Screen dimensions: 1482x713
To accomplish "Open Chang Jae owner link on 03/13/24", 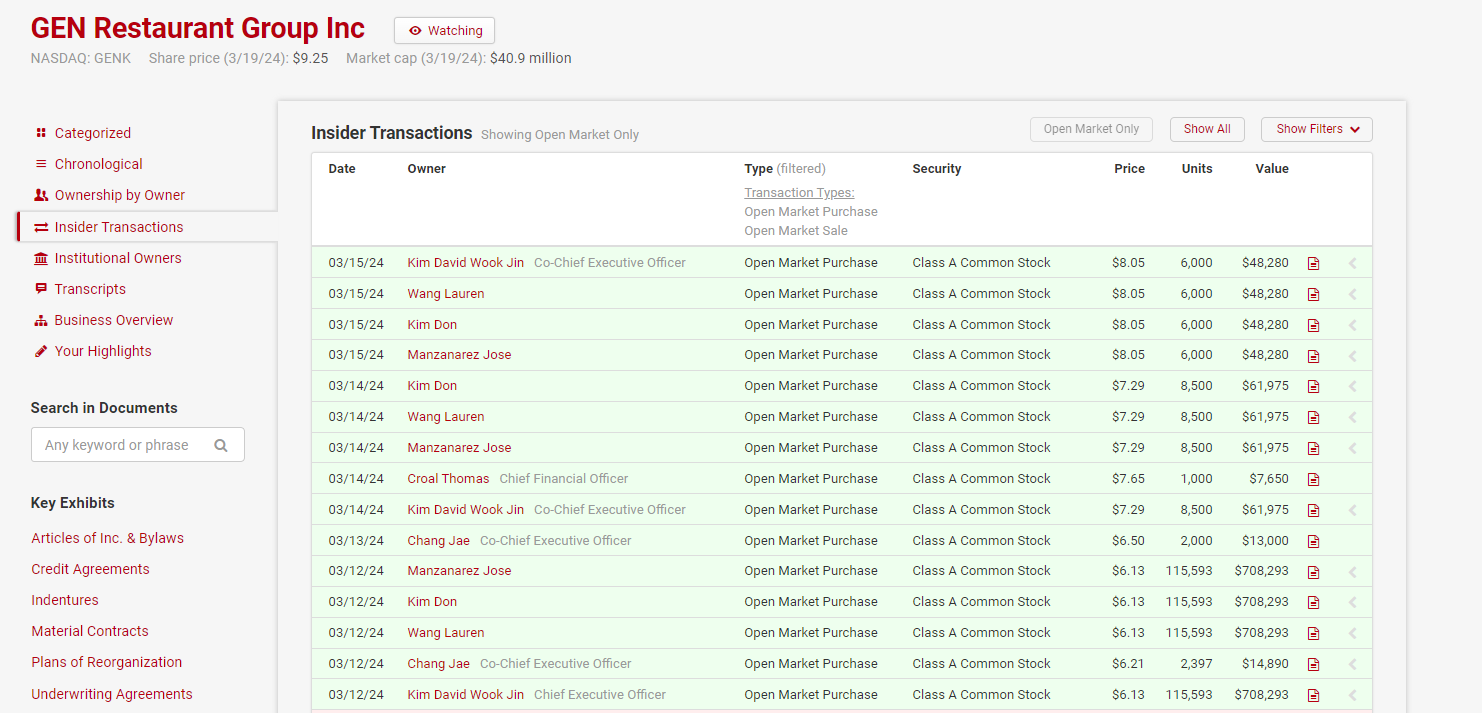I will [x=439, y=541].
